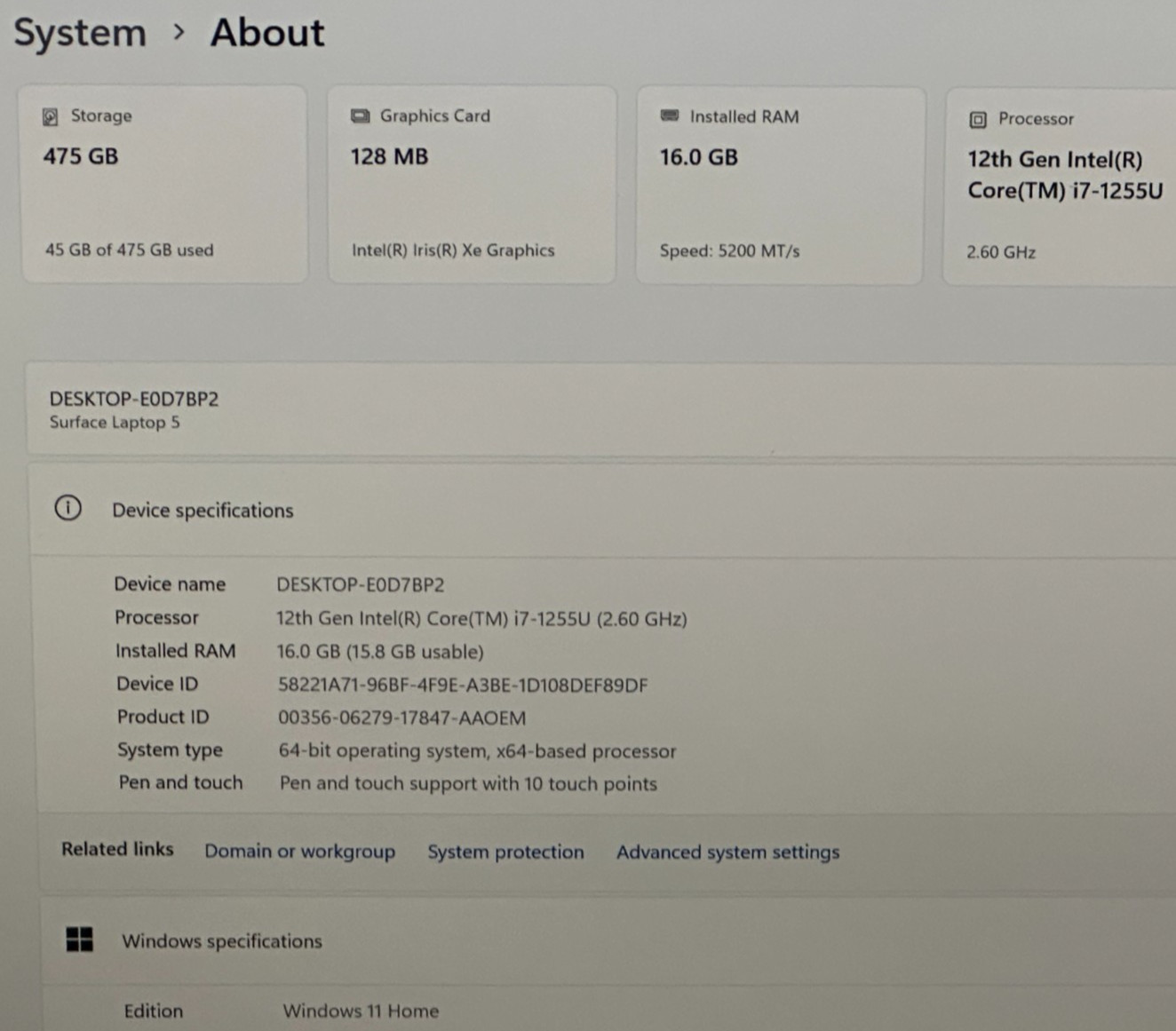
Task: Open System protection link
Action: point(506,852)
